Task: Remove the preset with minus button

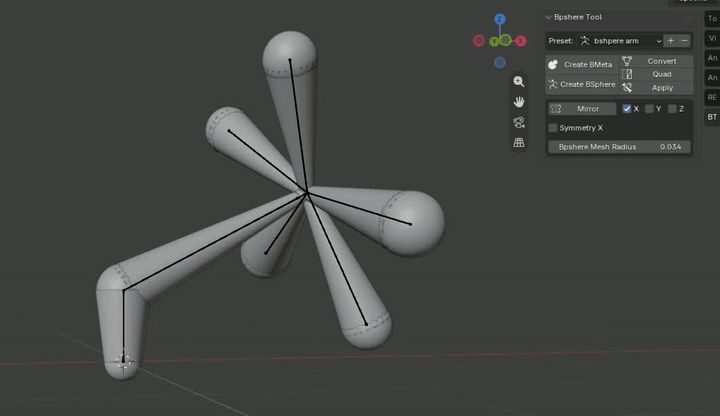Action: tap(684, 41)
